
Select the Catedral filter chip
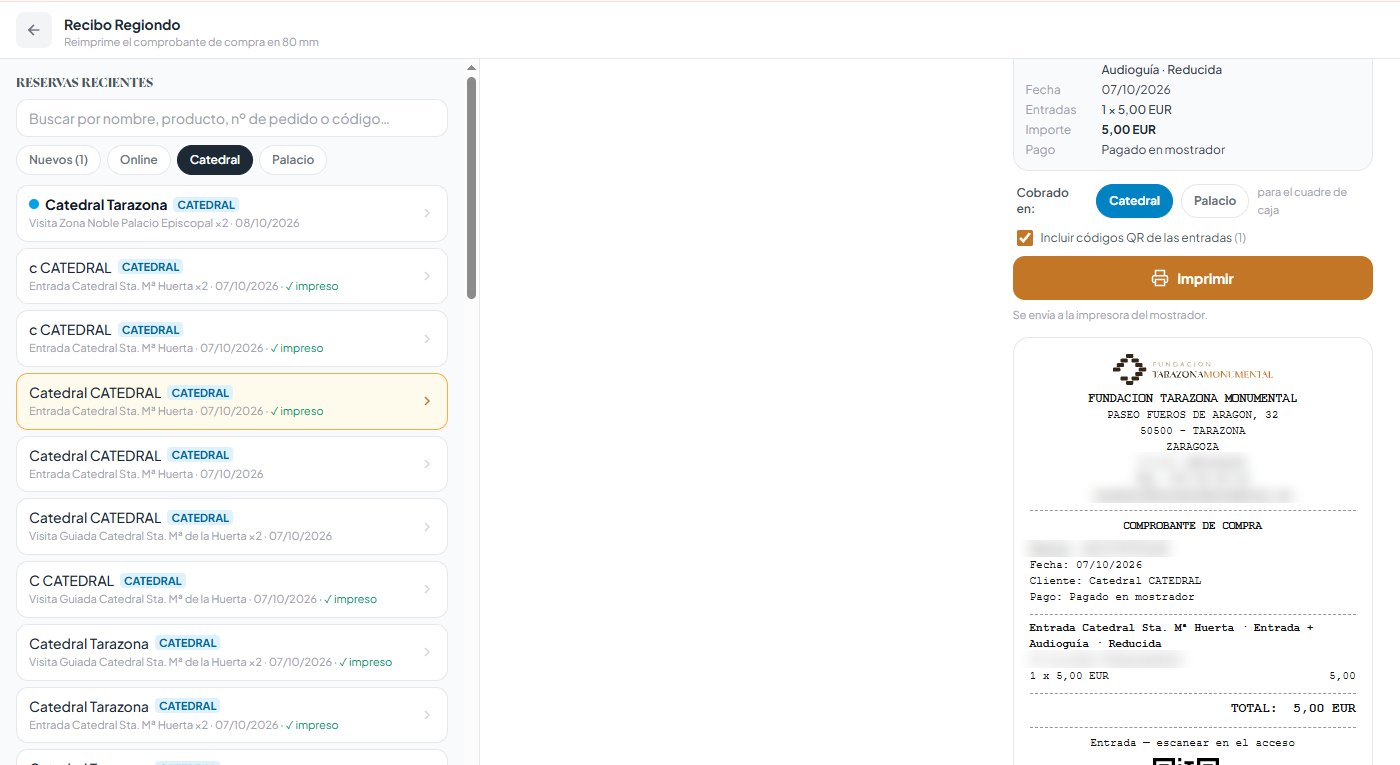(215, 160)
